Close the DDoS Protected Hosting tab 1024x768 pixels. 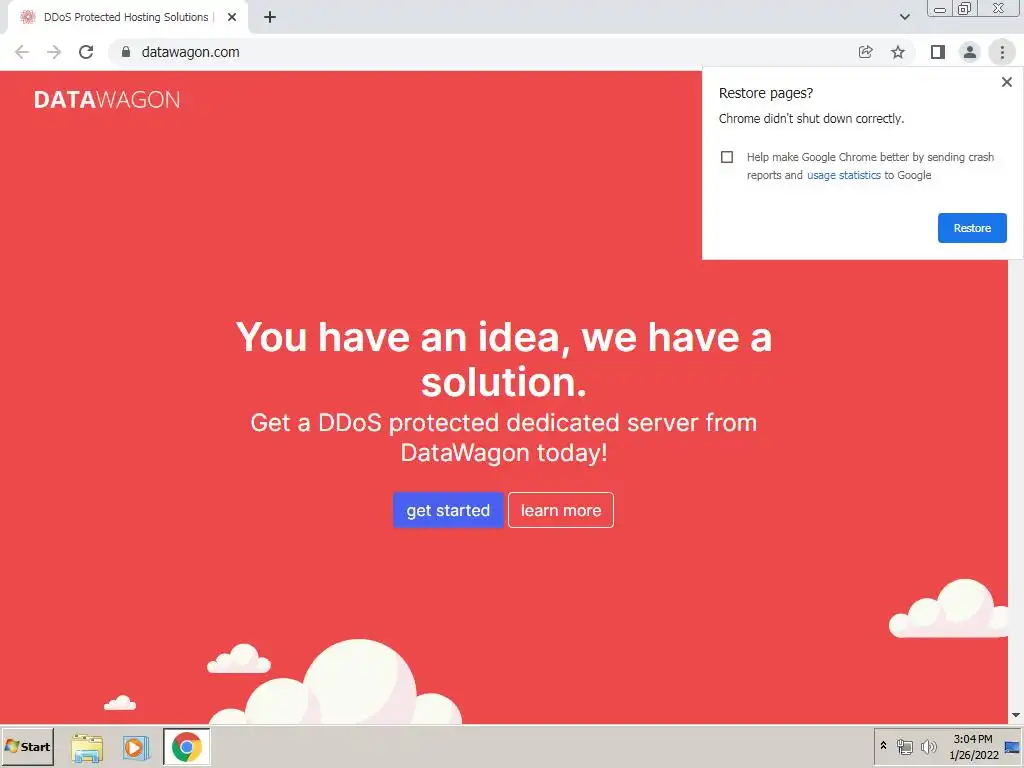tap(232, 18)
